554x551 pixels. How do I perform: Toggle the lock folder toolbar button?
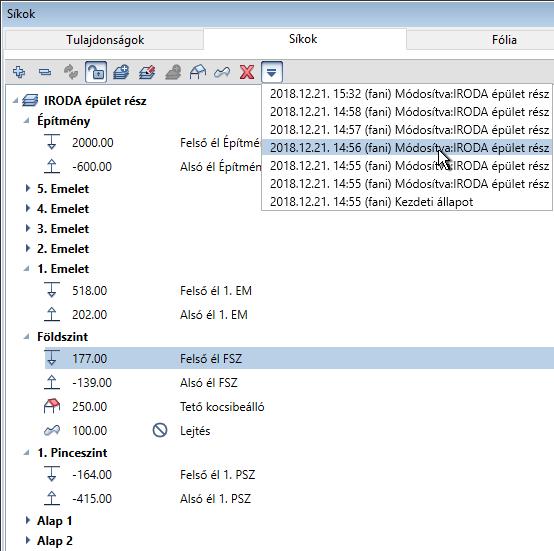pos(96,72)
